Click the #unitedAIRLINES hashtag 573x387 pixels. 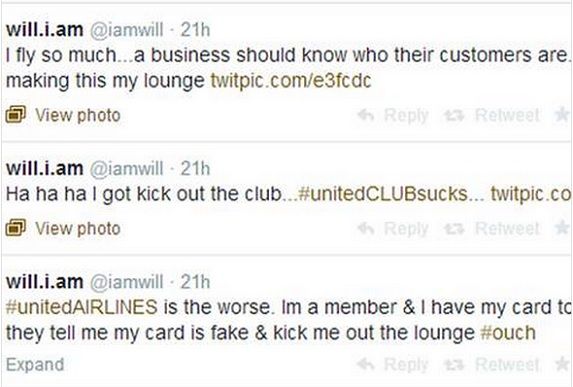[x=82, y=307]
